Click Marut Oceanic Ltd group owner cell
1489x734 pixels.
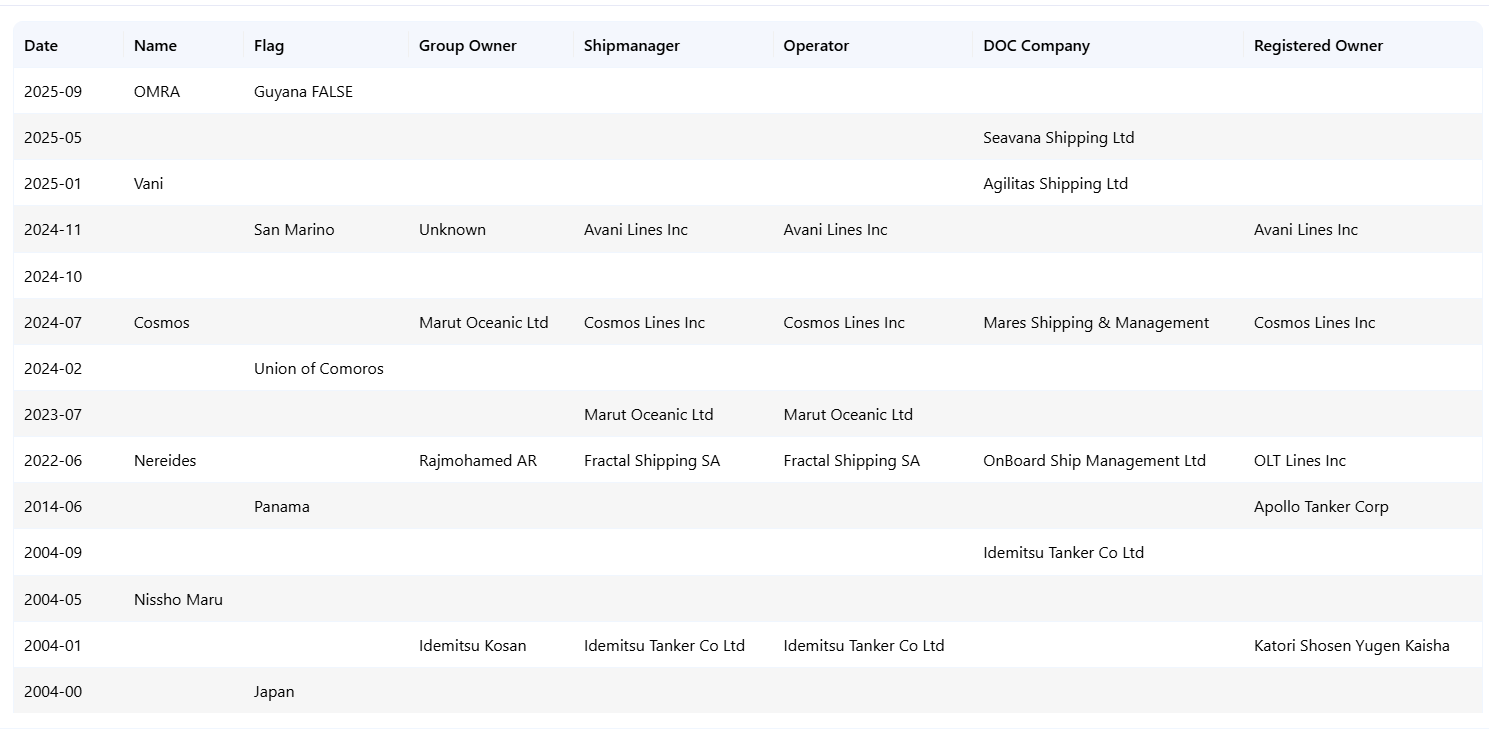pos(483,323)
